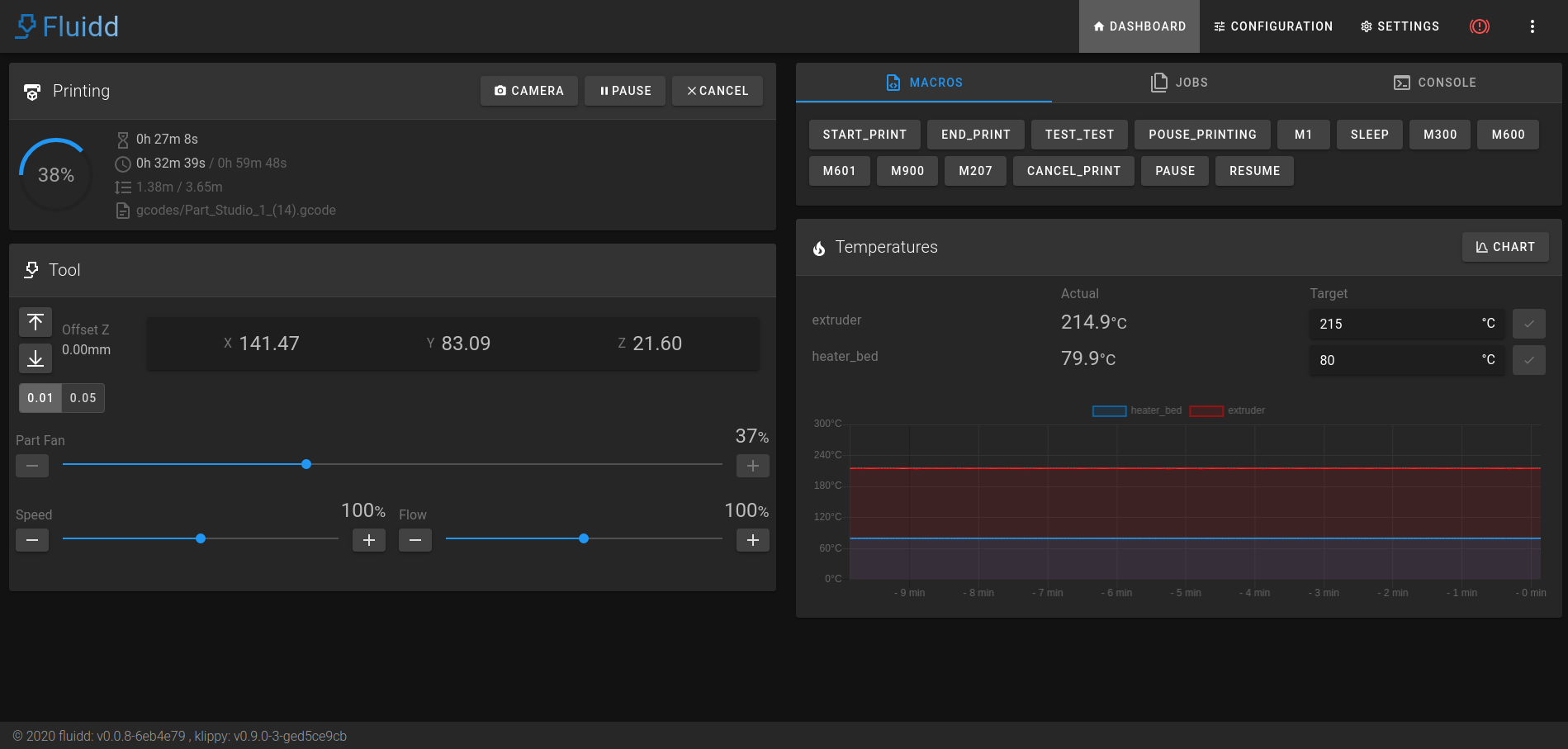Click the Part Fan slider handle
The width and height of the screenshot is (1568, 749).
[x=306, y=464]
